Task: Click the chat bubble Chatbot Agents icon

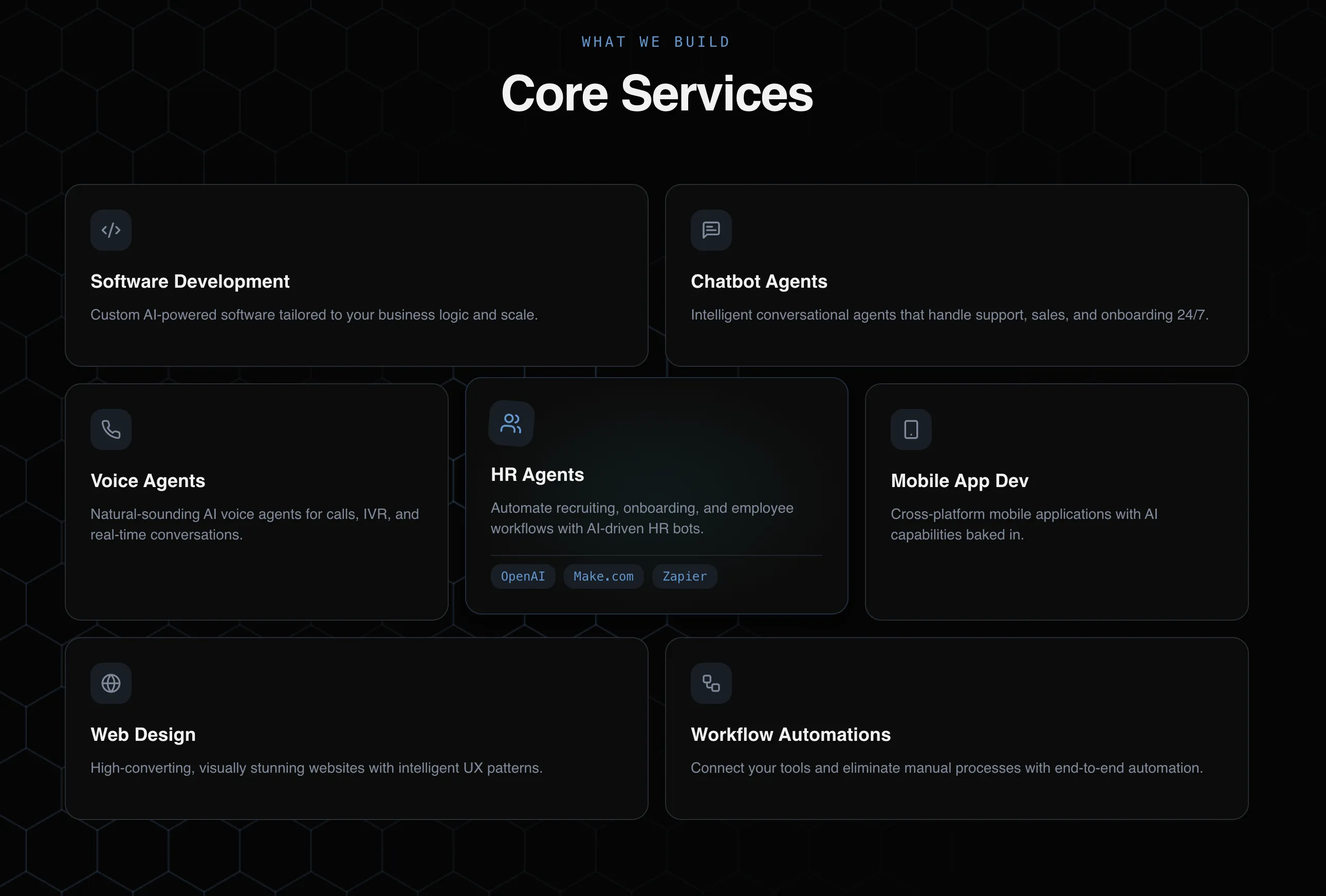Action: [711, 230]
